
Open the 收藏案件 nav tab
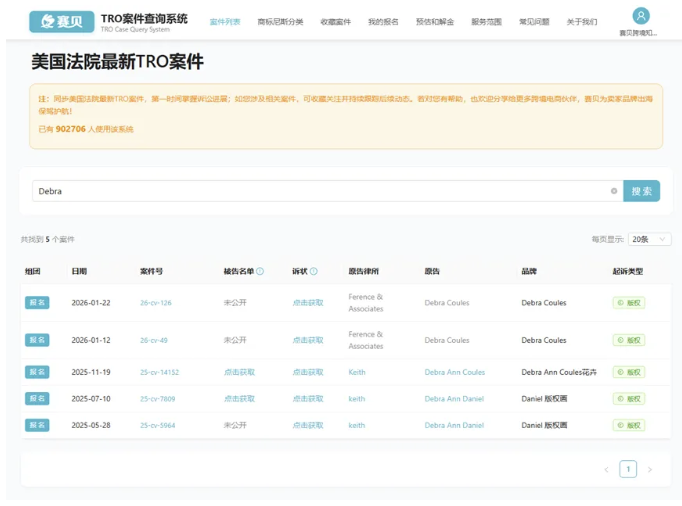335,21
